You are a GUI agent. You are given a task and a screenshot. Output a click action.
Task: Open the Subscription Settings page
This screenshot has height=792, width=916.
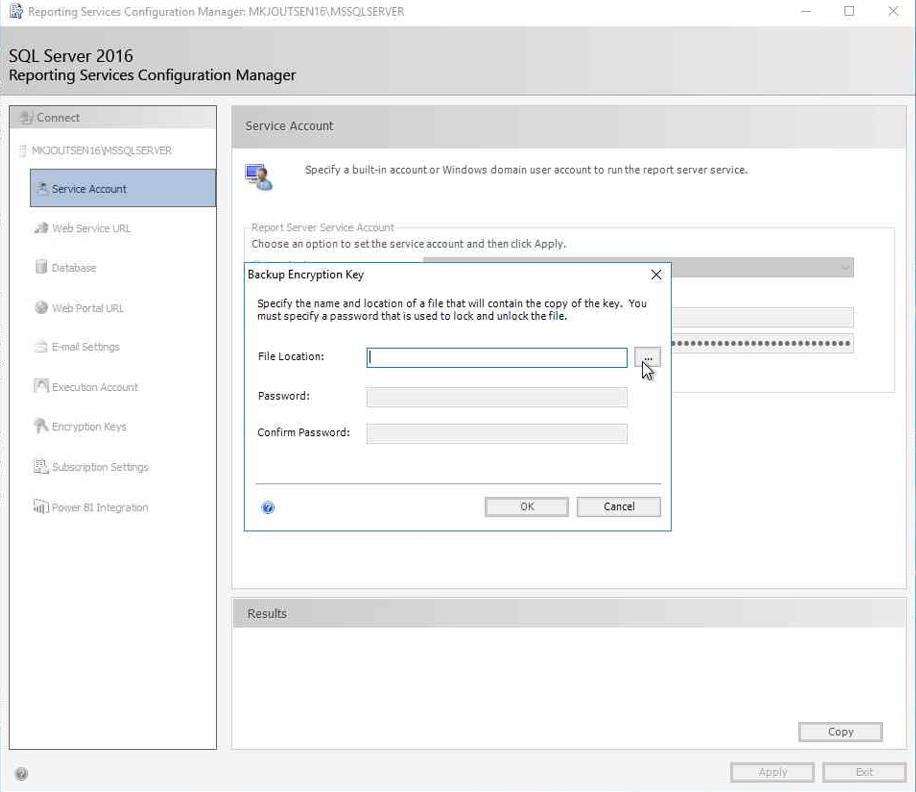[100, 467]
